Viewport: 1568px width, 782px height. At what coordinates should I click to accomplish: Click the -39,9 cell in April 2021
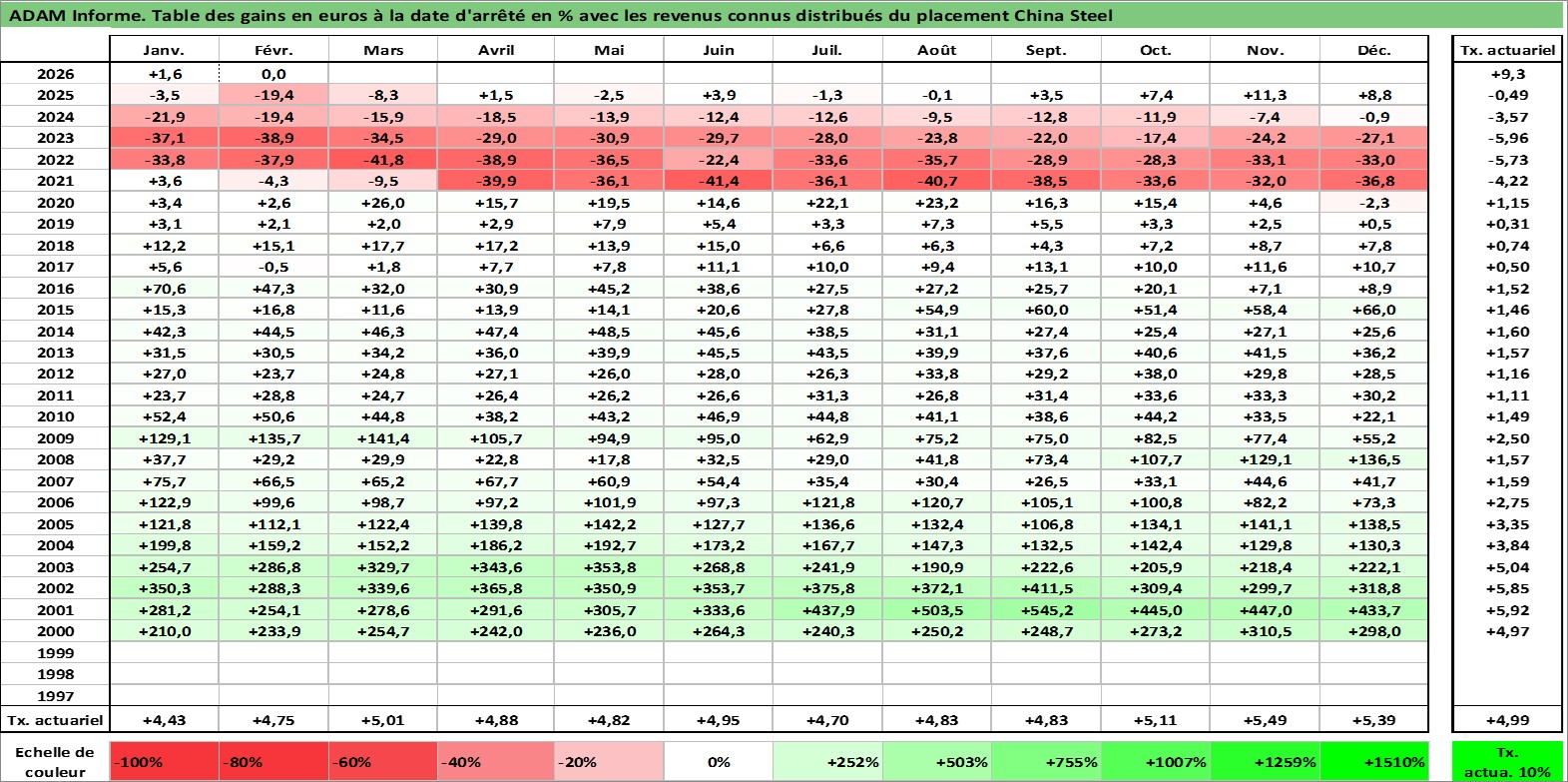[496, 181]
